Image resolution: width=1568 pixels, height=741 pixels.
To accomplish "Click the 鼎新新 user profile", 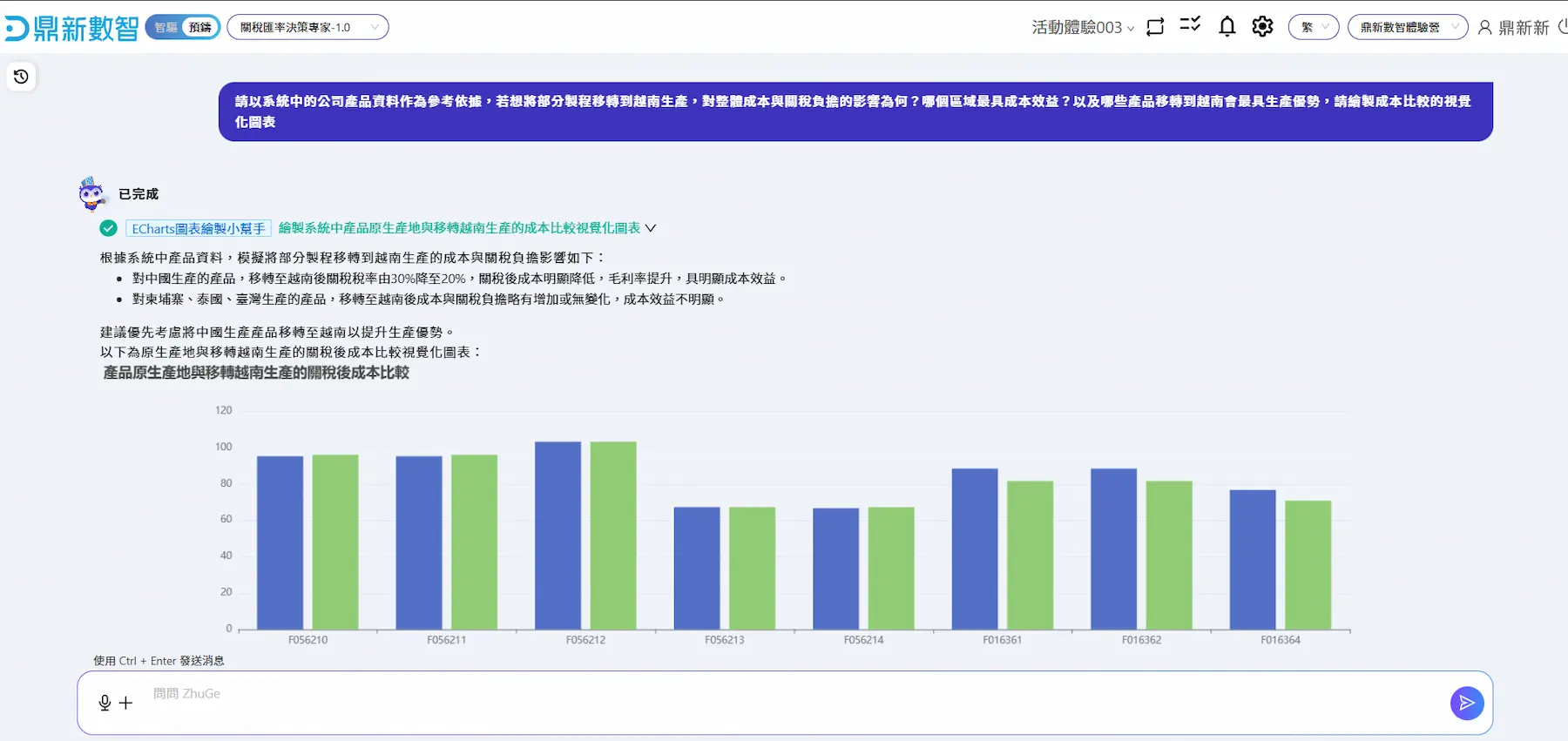I will pos(1514,28).
